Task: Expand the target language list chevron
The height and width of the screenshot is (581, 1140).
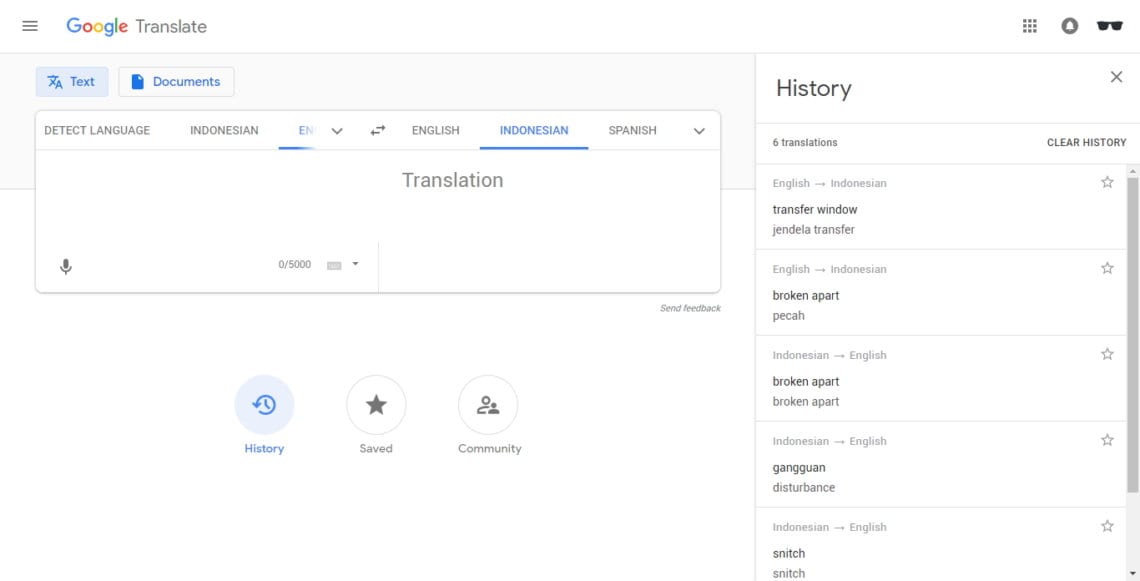Action: (x=699, y=131)
